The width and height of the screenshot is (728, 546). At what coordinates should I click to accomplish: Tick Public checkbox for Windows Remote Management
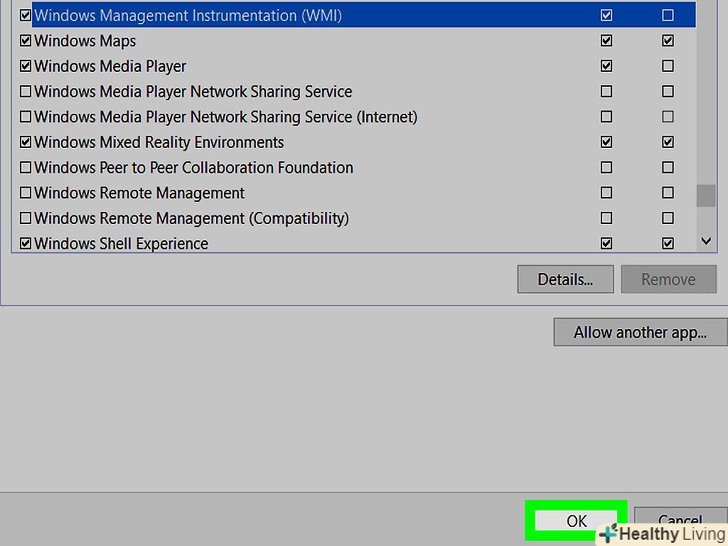pyautogui.click(x=668, y=193)
